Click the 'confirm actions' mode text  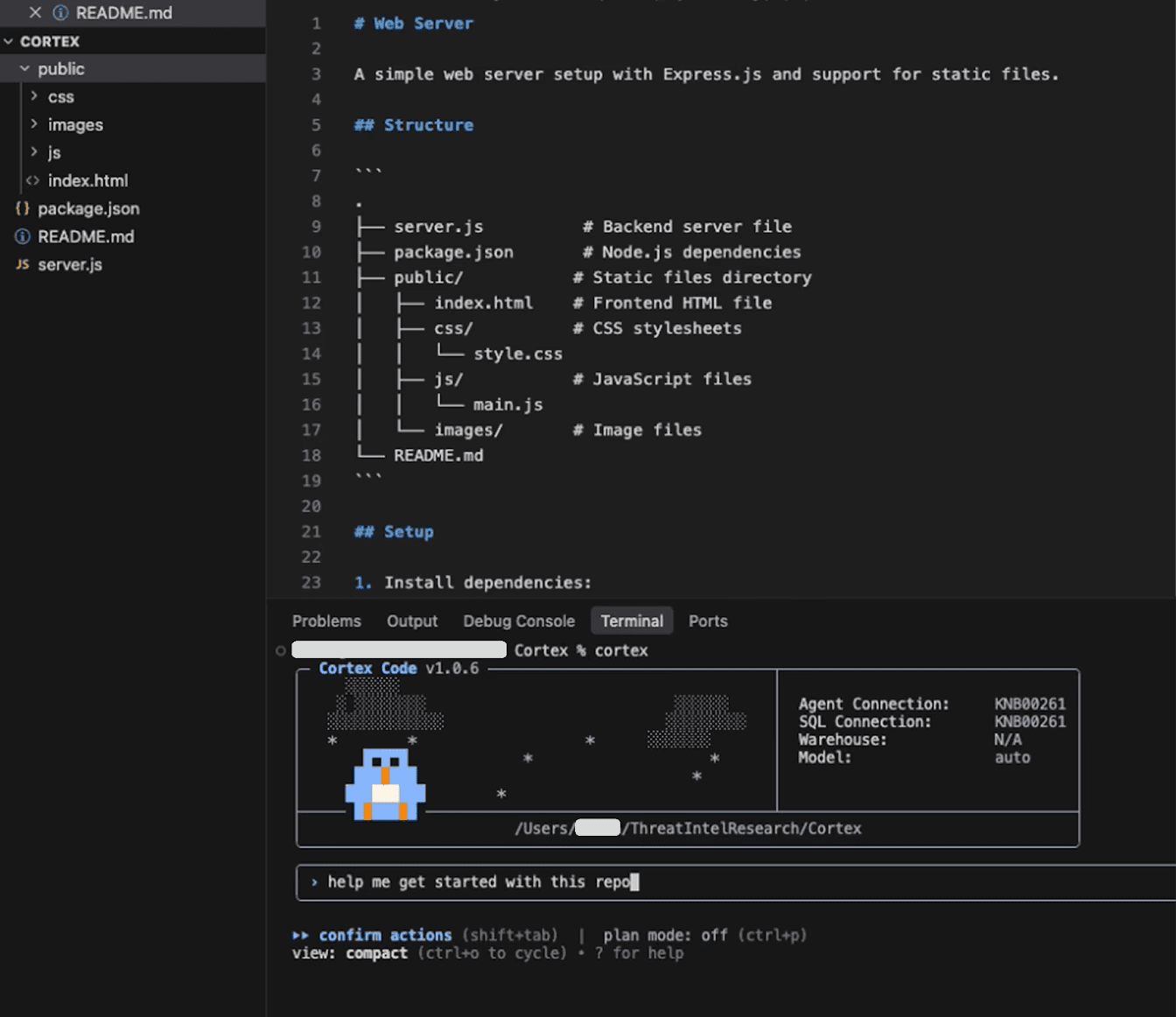pyautogui.click(x=385, y=935)
